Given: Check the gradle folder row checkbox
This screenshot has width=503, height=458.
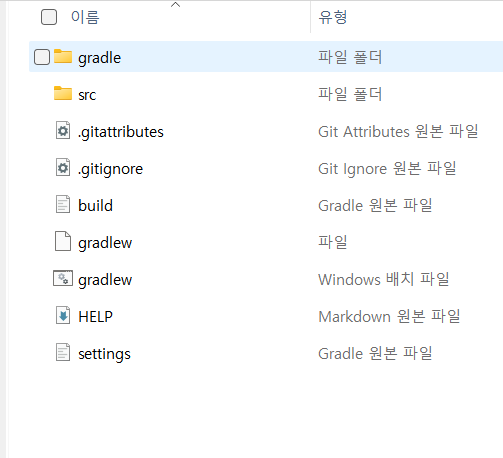Looking at the screenshot, I should point(42,57).
